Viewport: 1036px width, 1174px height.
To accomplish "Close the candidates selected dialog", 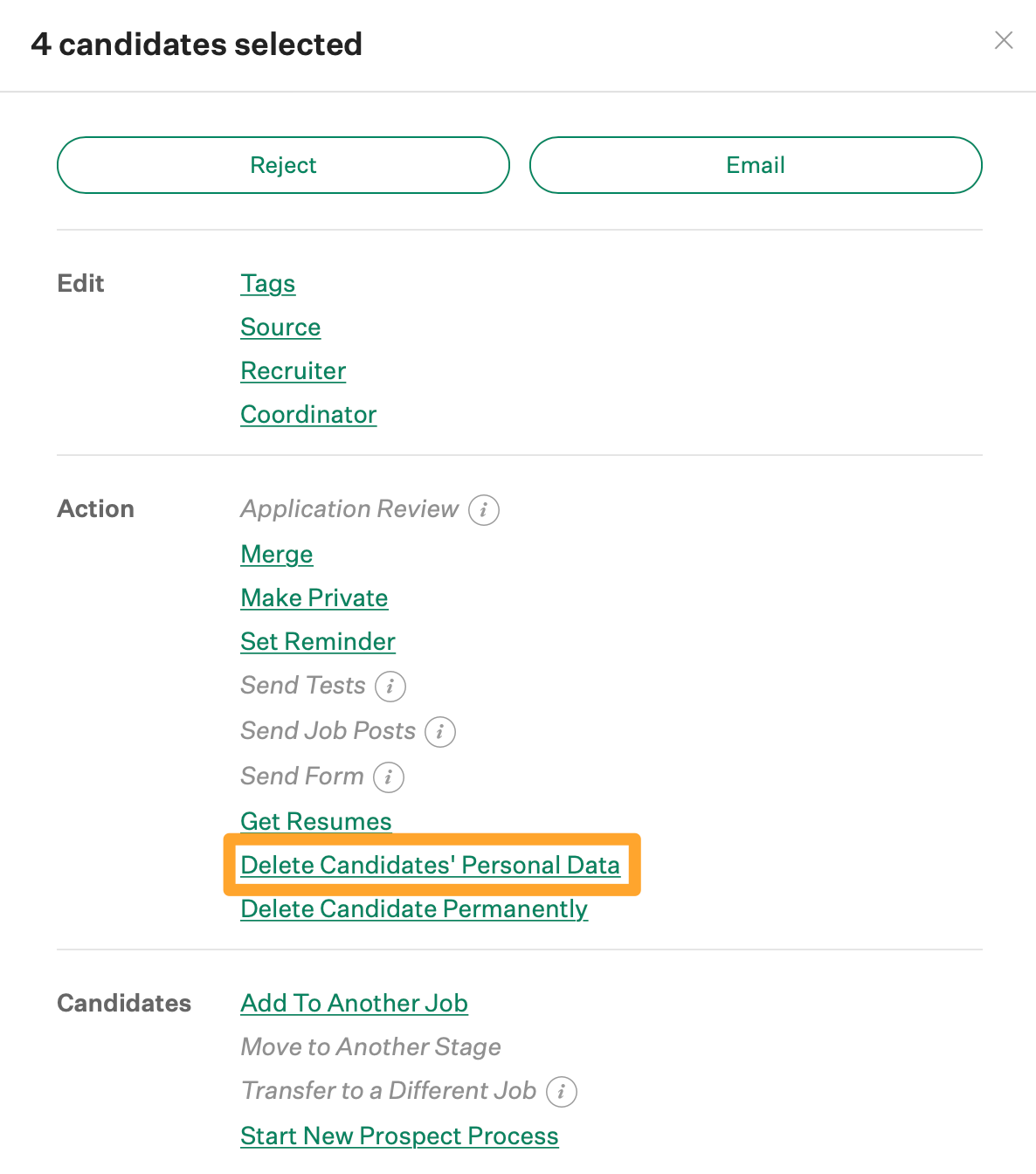I will tap(1004, 40).
